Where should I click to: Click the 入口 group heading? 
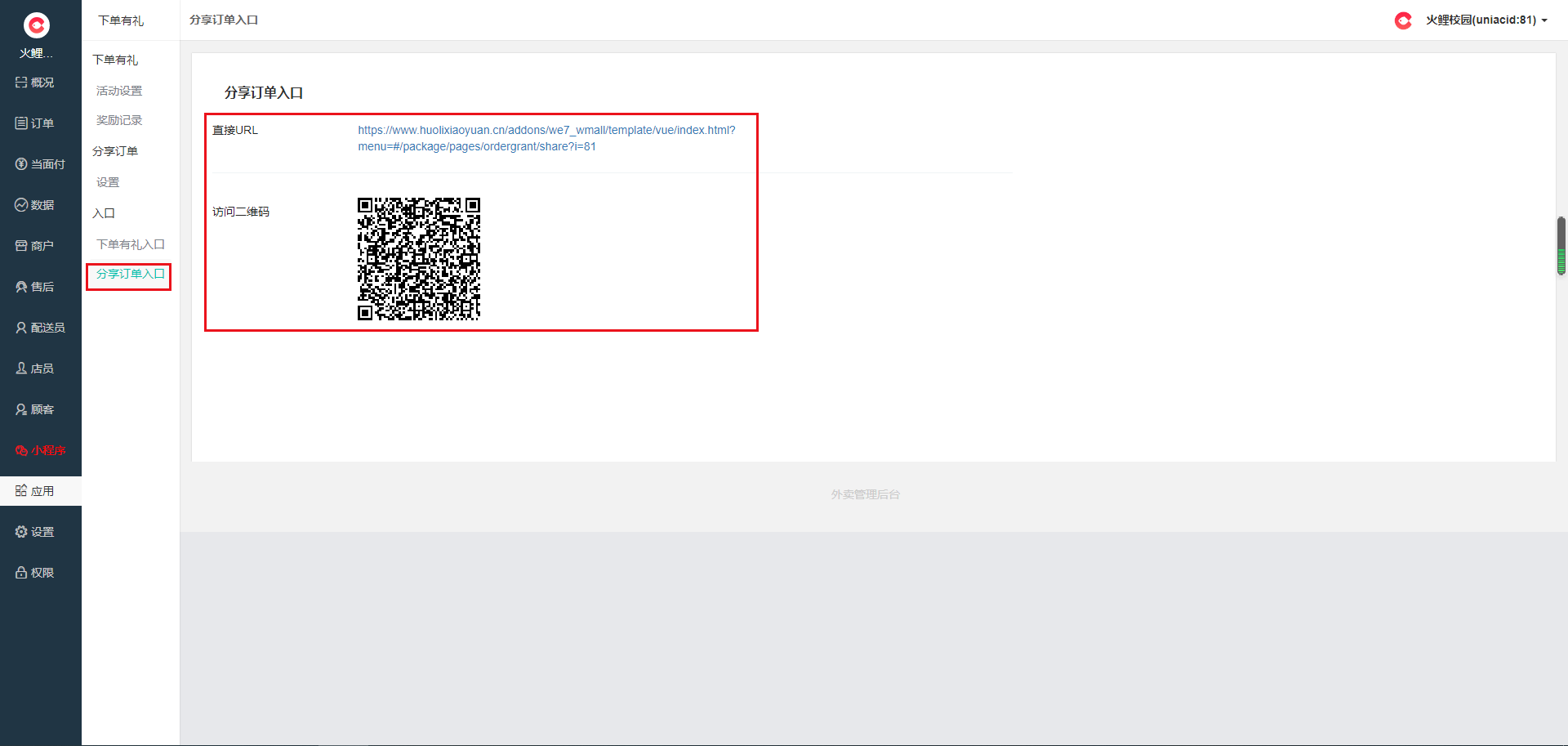tap(104, 213)
